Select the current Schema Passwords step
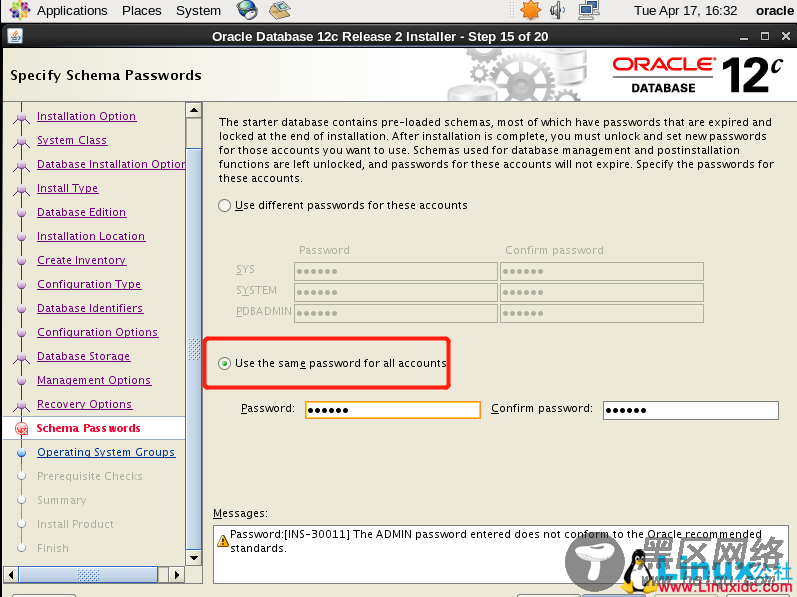The height and width of the screenshot is (597, 797). (88, 428)
